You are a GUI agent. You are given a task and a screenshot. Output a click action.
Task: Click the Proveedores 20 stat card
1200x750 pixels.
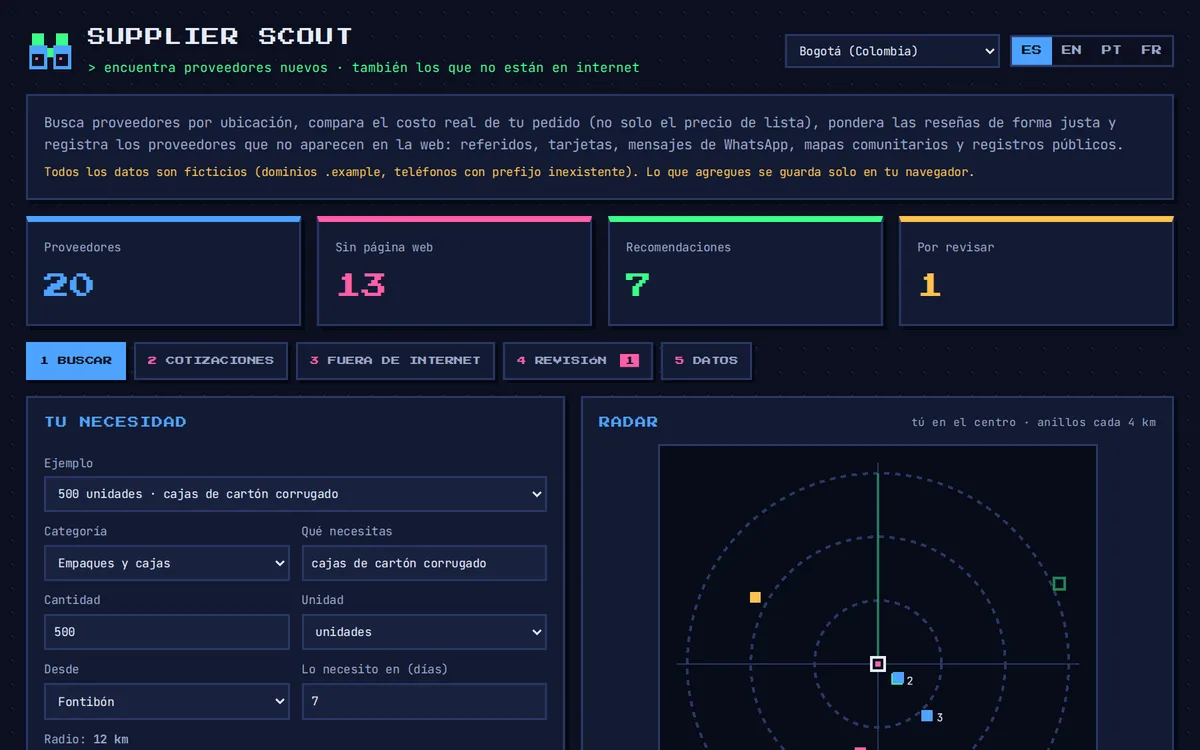coord(164,271)
